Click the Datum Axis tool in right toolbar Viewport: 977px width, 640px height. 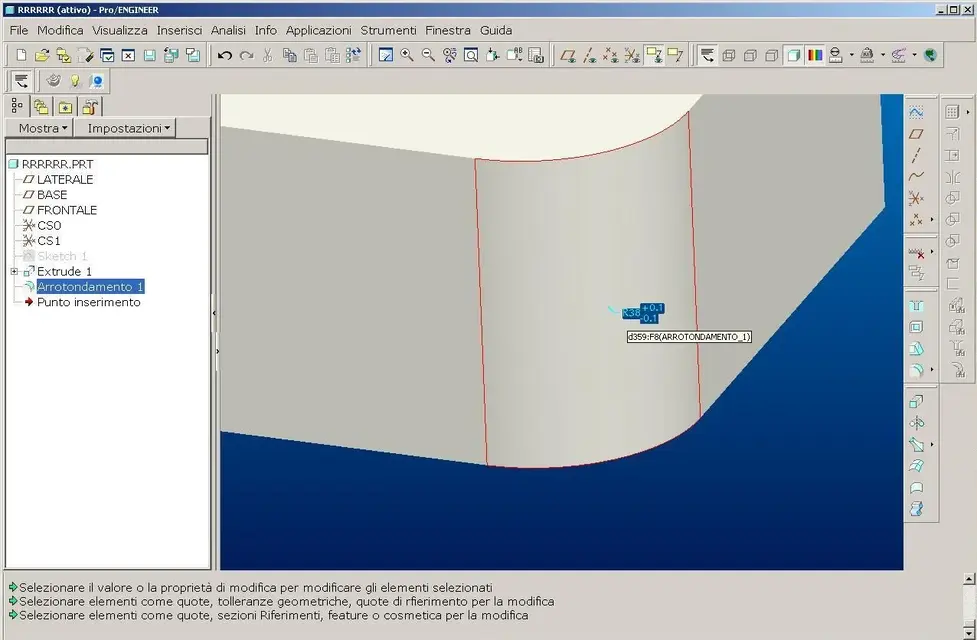tap(916, 155)
